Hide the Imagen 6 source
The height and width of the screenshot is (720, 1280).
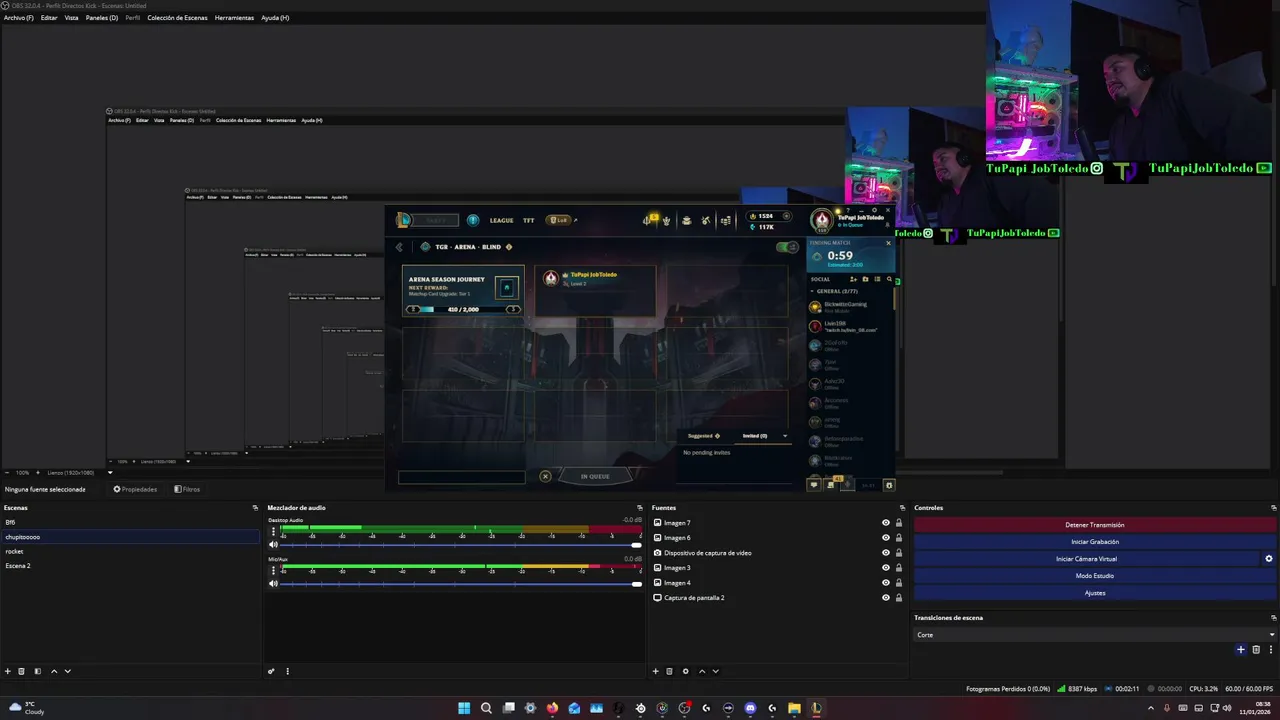click(x=885, y=538)
